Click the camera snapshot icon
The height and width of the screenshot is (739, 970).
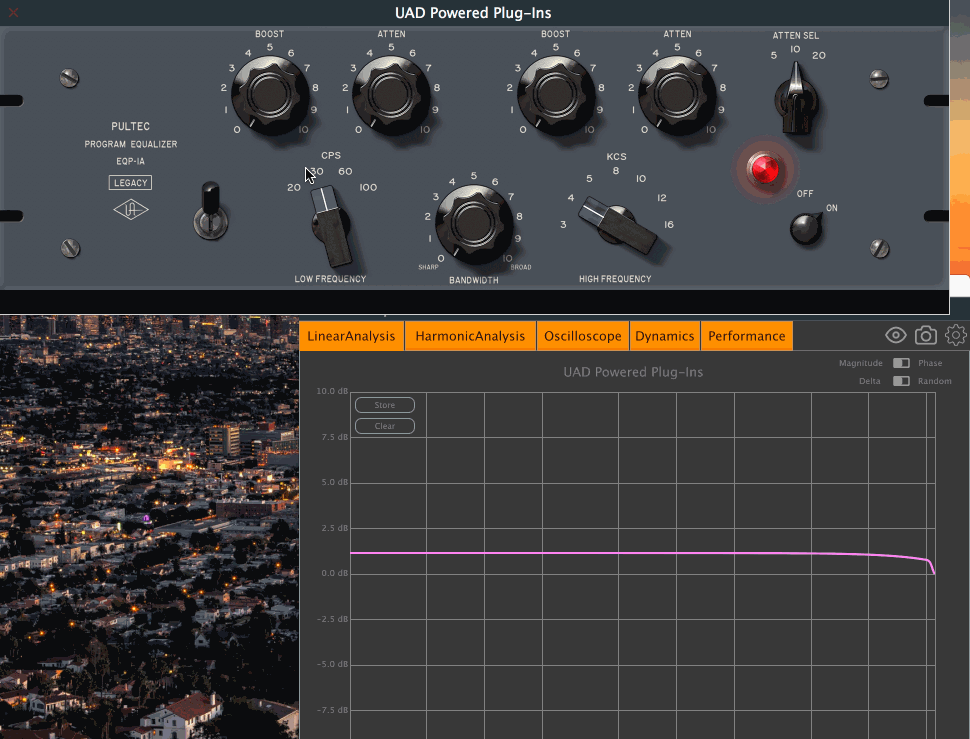pyautogui.click(x=926, y=336)
